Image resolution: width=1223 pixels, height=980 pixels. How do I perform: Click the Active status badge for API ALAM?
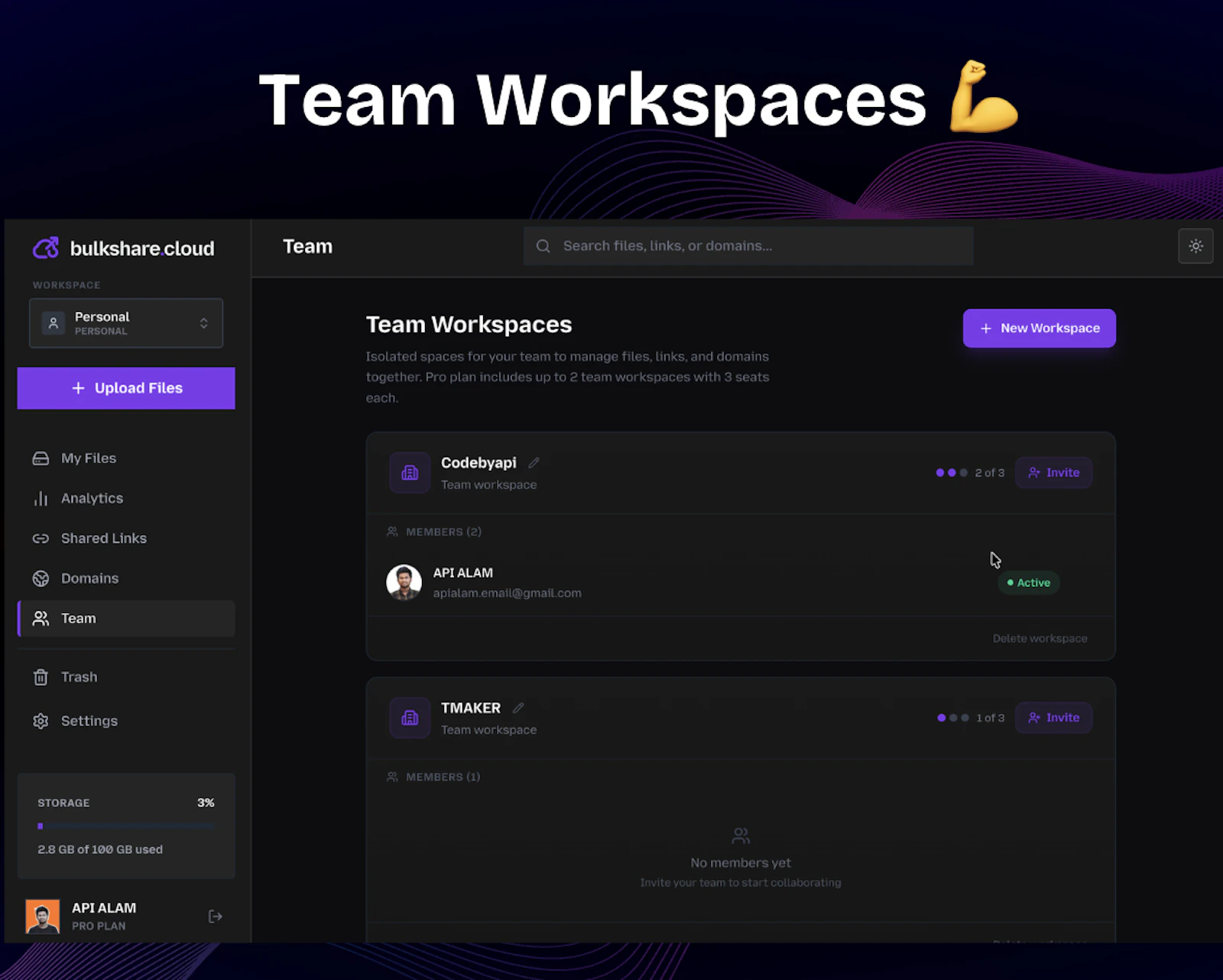[1028, 582]
